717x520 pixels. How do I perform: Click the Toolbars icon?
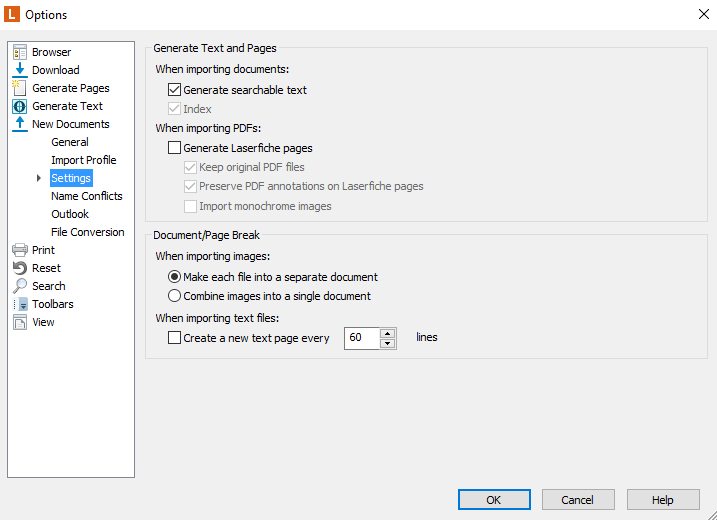[21, 304]
